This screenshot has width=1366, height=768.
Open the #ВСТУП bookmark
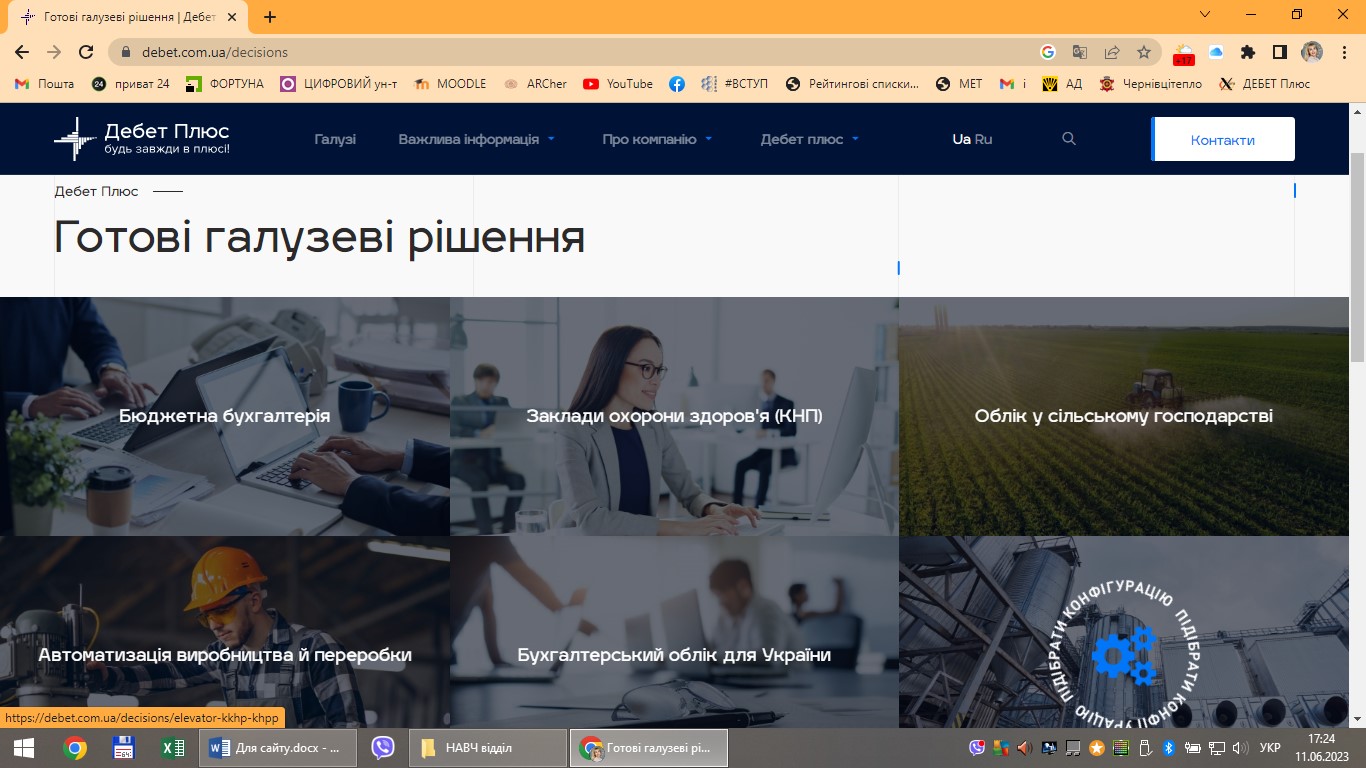point(735,84)
